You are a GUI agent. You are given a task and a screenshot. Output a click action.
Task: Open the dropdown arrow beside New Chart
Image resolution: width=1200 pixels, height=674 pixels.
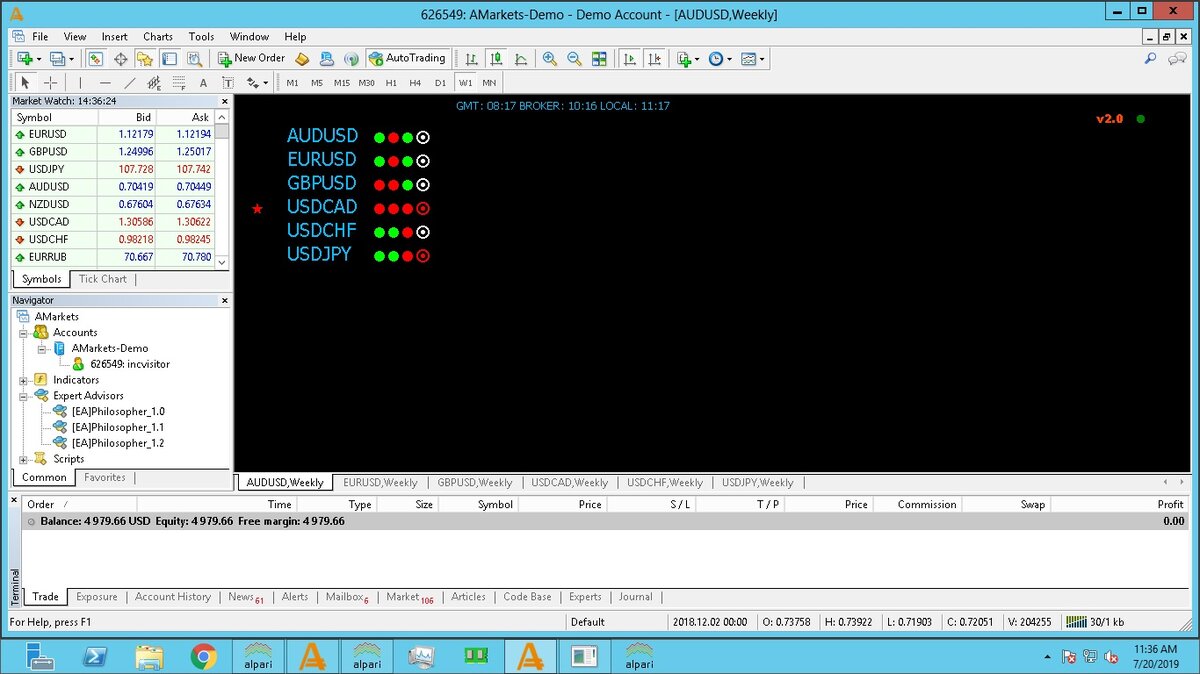39,60
